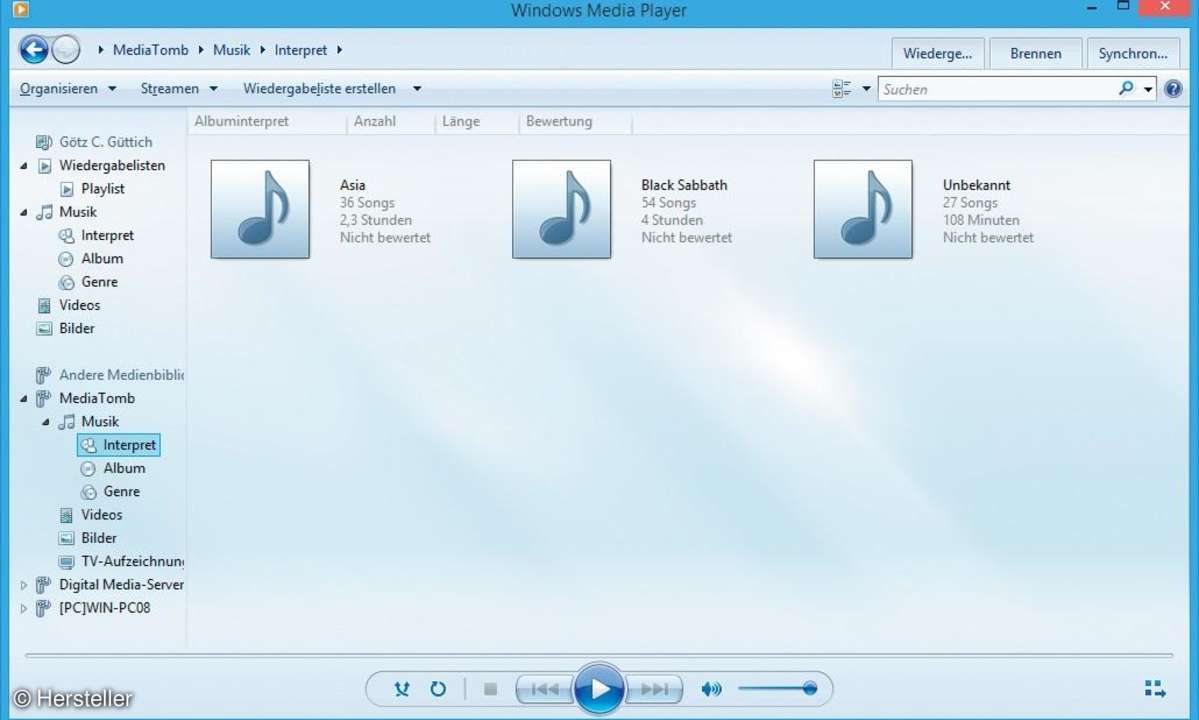1199x720 pixels.
Task: Collapse the Musik node under MediaTomb
Action: pyautogui.click(x=46, y=422)
